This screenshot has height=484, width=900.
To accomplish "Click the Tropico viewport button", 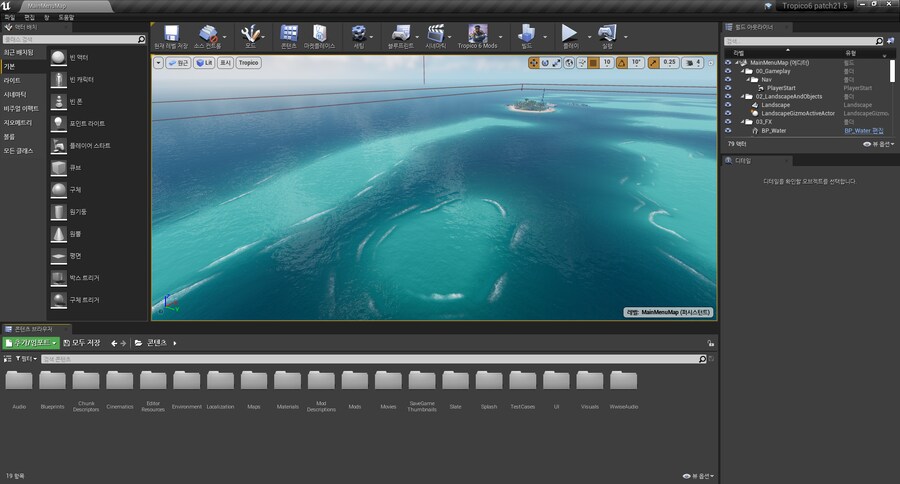I will click(x=249, y=63).
